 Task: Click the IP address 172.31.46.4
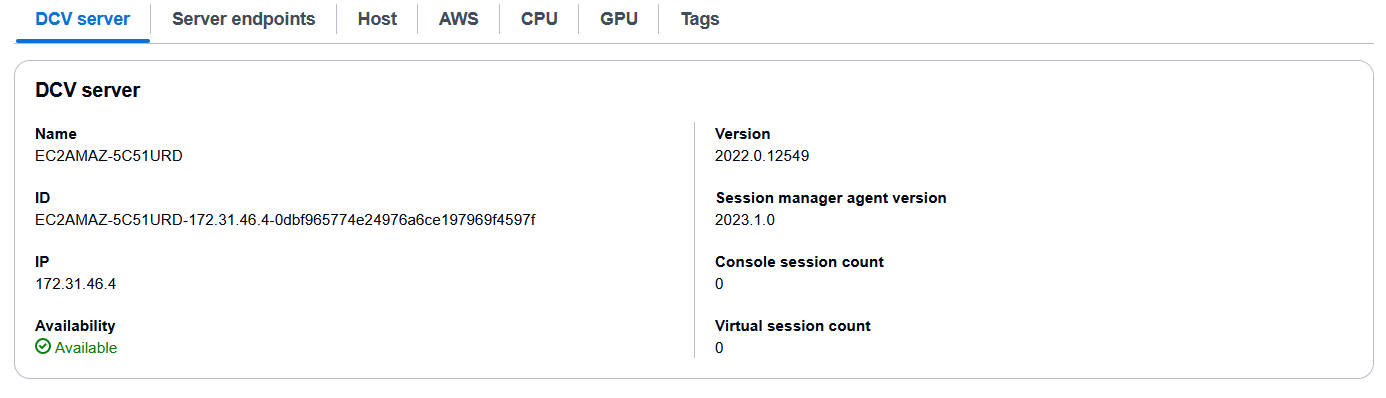click(x=76, y=284)
